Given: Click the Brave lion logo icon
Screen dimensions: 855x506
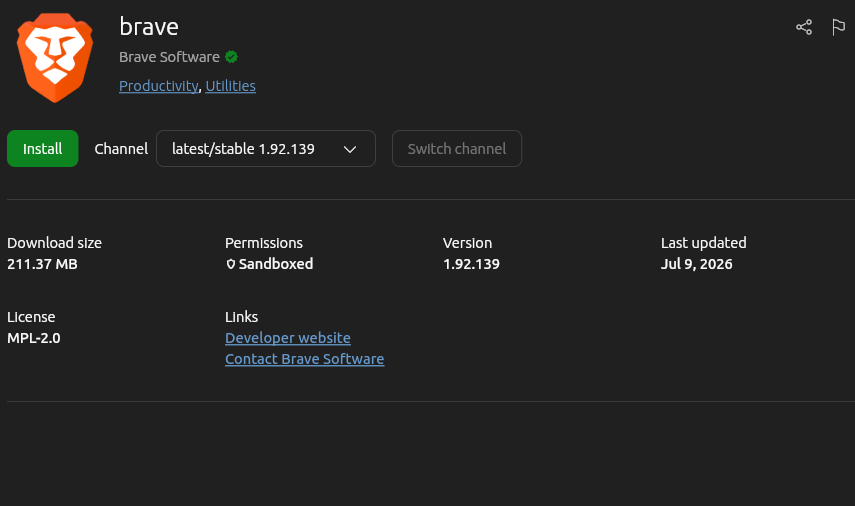Looking at the screenshot, I should [x=55, y=58].
